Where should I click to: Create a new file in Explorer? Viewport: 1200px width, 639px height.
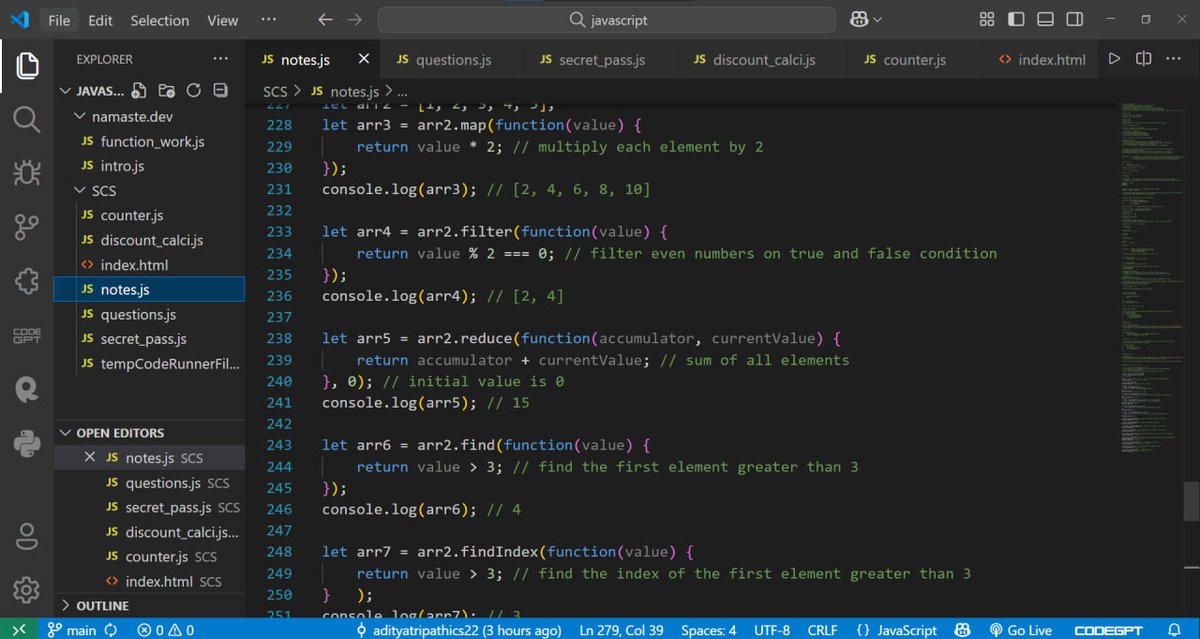139,90
